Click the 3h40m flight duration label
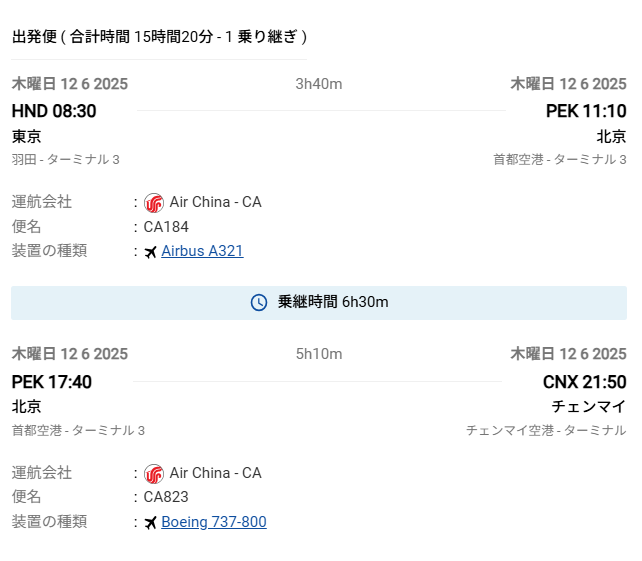This screenshot has height=561, width=642. click(x=319, y=84)
